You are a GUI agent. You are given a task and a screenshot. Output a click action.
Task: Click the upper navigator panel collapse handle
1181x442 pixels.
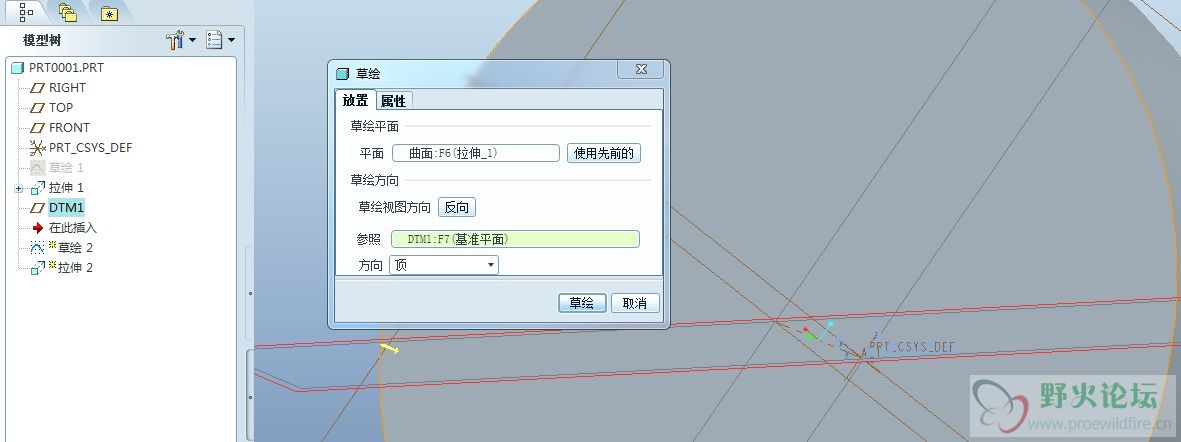pyautogui.click(x=250, y=294)
